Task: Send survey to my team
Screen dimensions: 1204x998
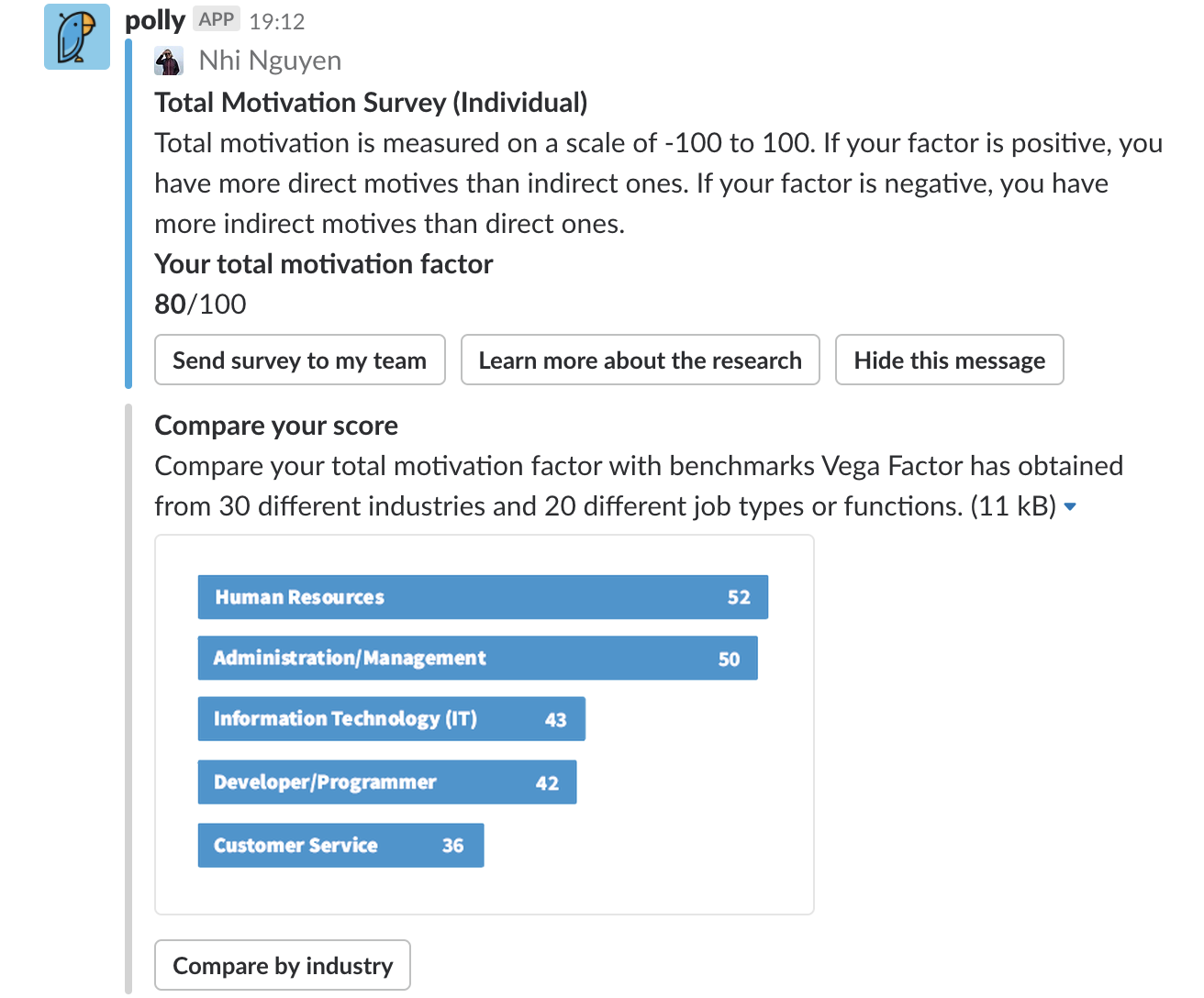Action: pos(300,360)
